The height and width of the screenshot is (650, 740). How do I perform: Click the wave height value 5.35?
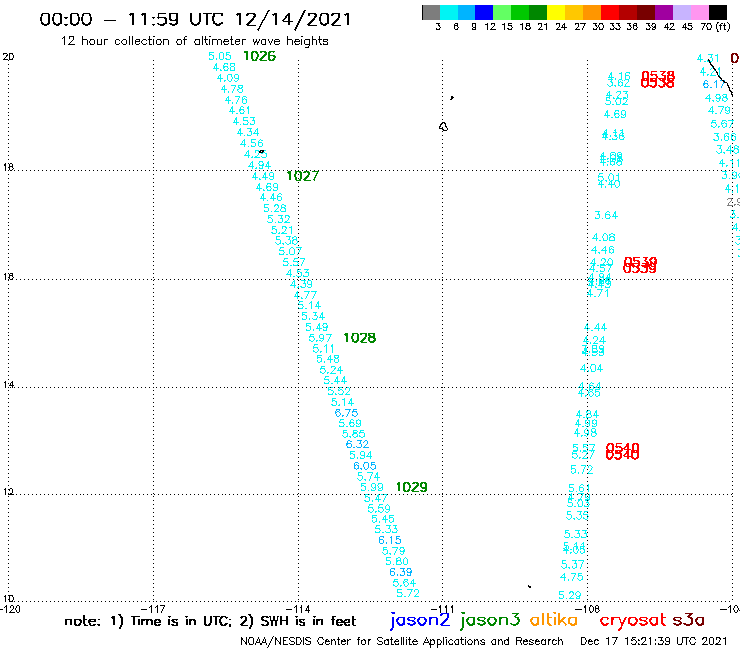[577, 515]
